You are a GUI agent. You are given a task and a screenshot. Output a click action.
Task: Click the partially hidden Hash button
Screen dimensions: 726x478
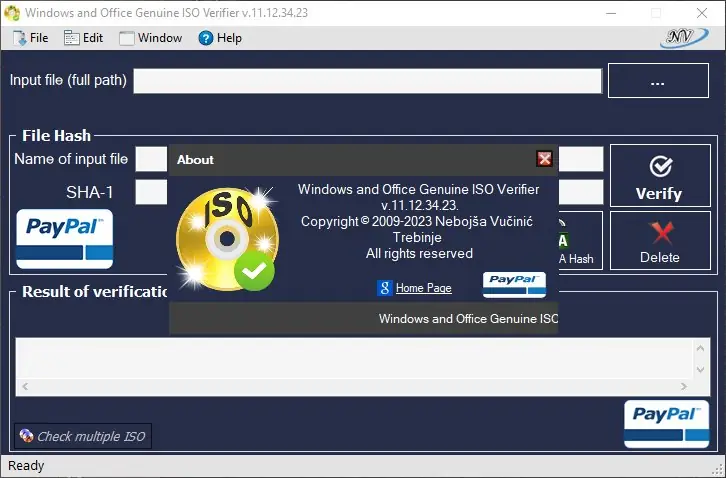(x=581, y=240)
